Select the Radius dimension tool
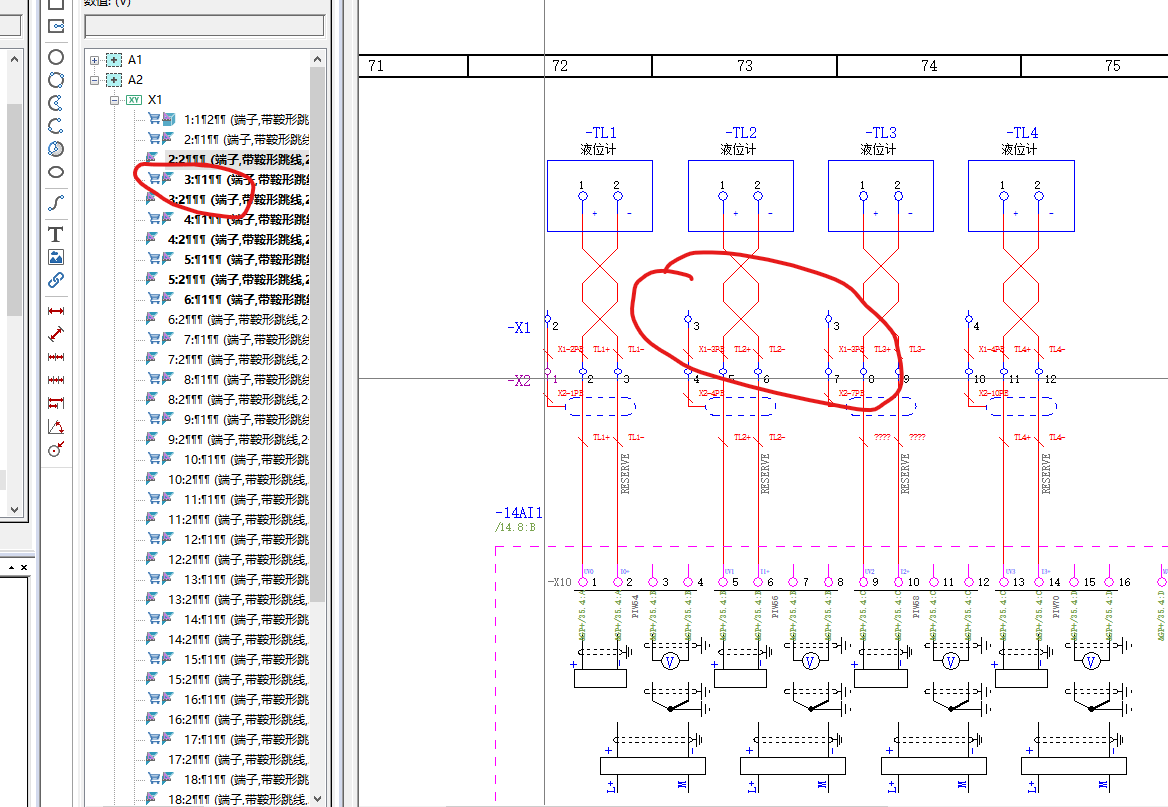1168x807 pixels. click(x=56, y=450)
